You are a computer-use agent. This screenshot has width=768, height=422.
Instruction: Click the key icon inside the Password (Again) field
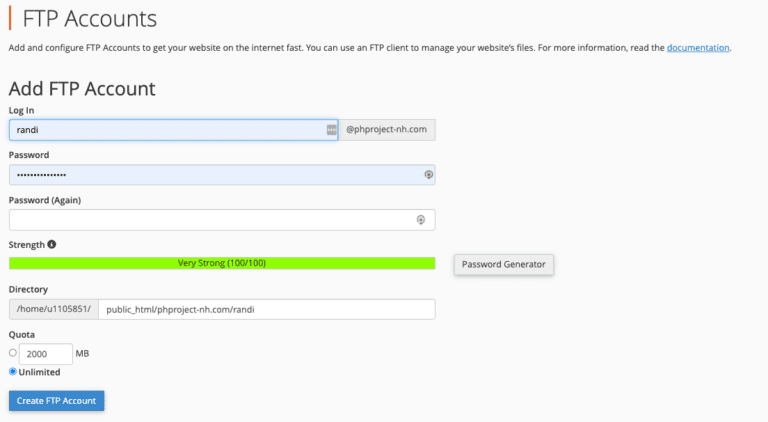pos(421,220)
